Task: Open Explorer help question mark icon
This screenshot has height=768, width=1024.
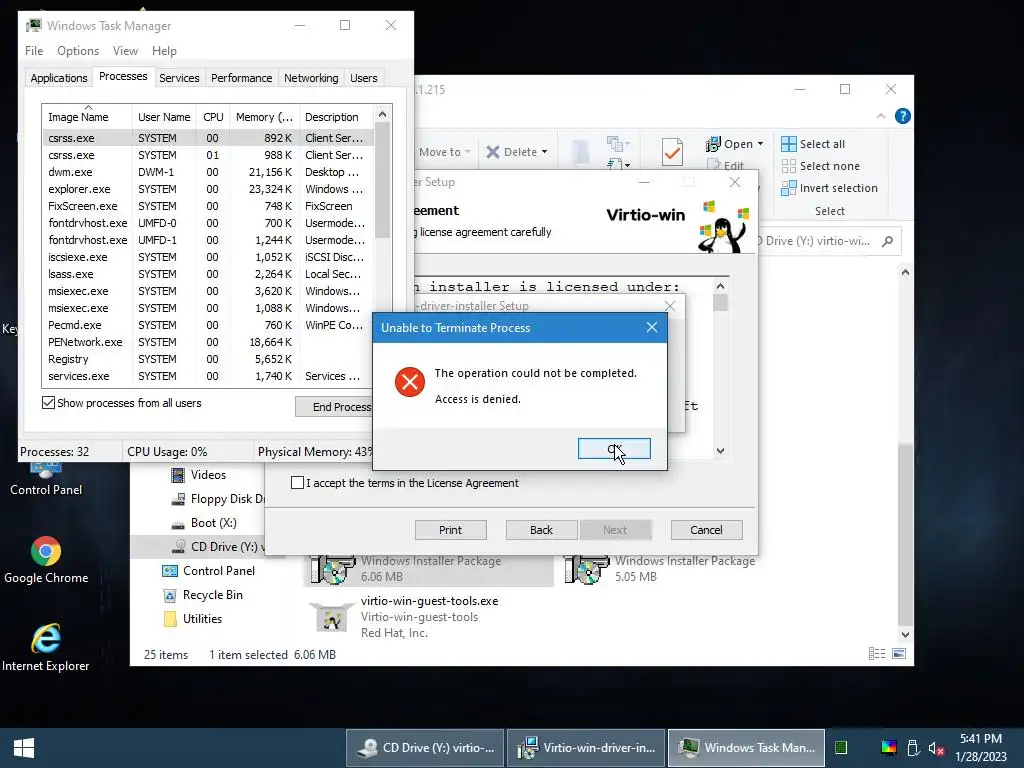Action: [903, 116]
